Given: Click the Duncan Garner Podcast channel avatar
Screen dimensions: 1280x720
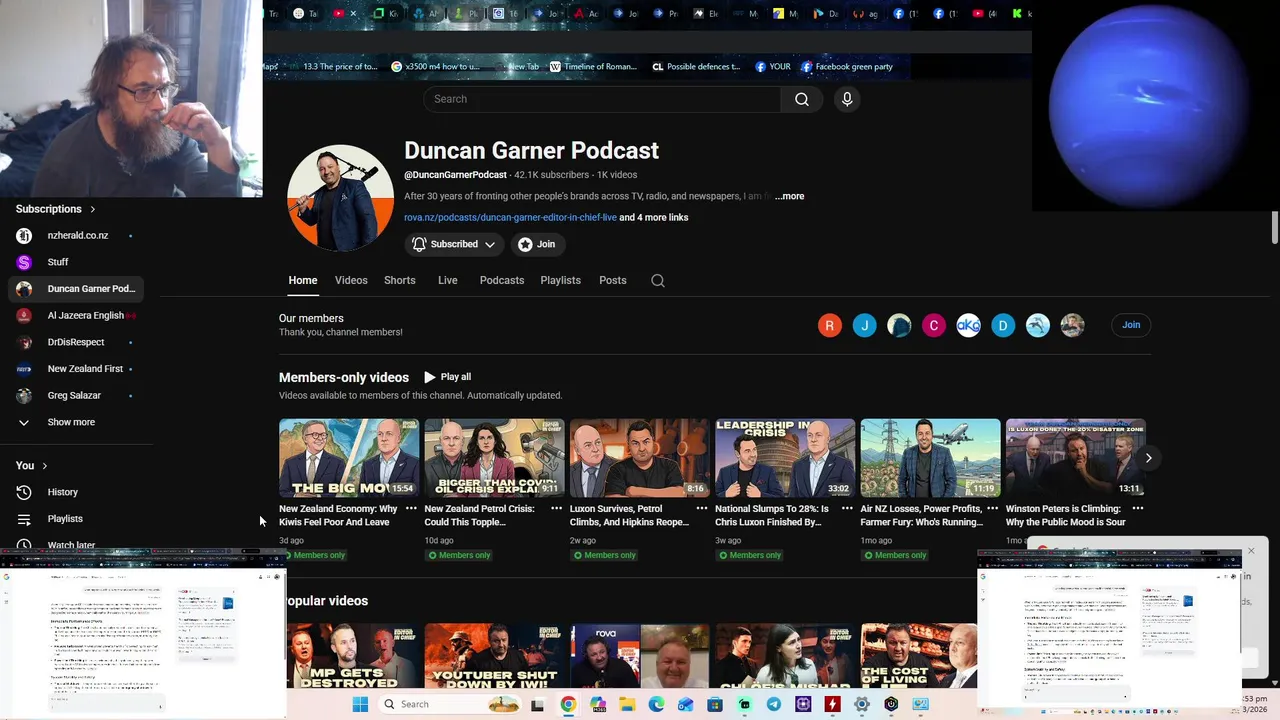Looking at the screenshot, I should coord(340,197).
